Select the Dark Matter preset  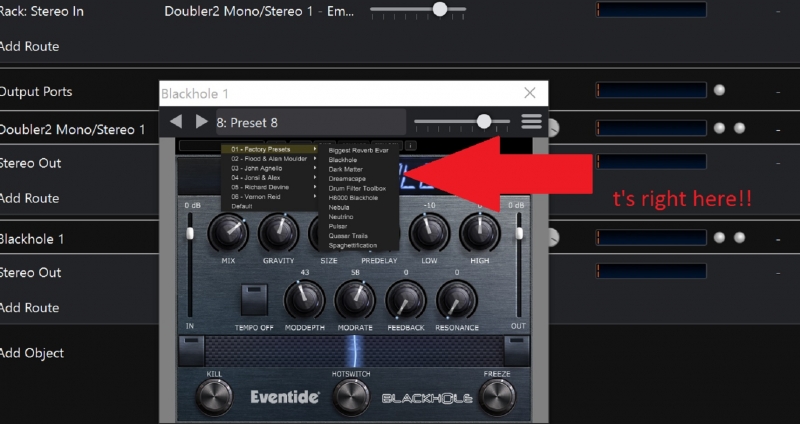coord(345,169)
